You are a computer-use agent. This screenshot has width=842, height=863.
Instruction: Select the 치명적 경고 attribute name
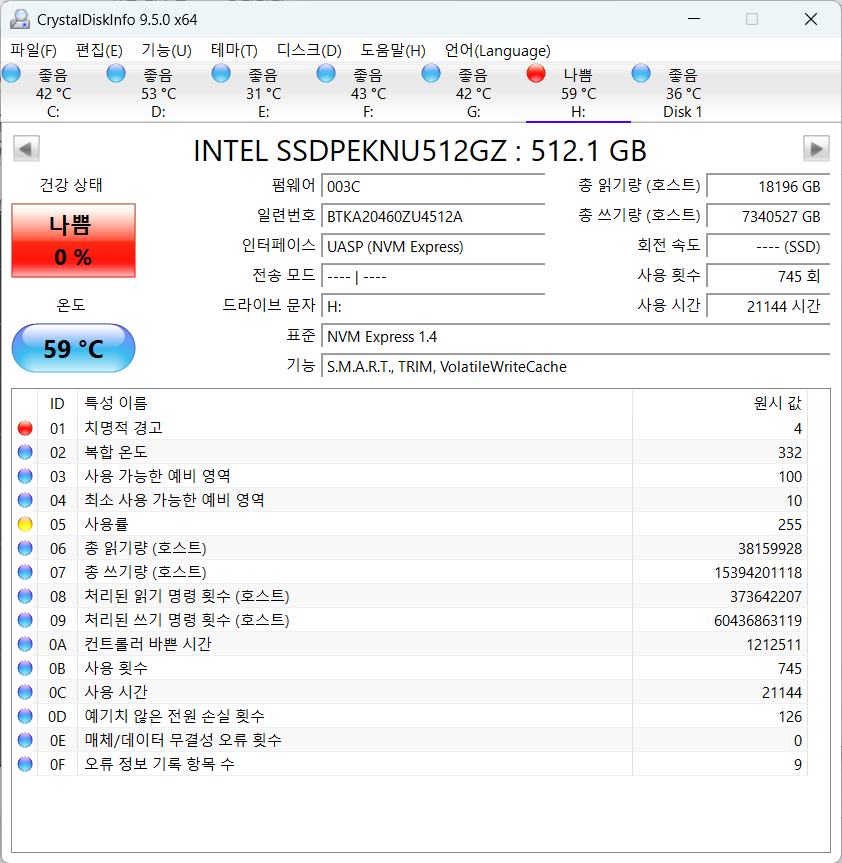tap(123, 428)
